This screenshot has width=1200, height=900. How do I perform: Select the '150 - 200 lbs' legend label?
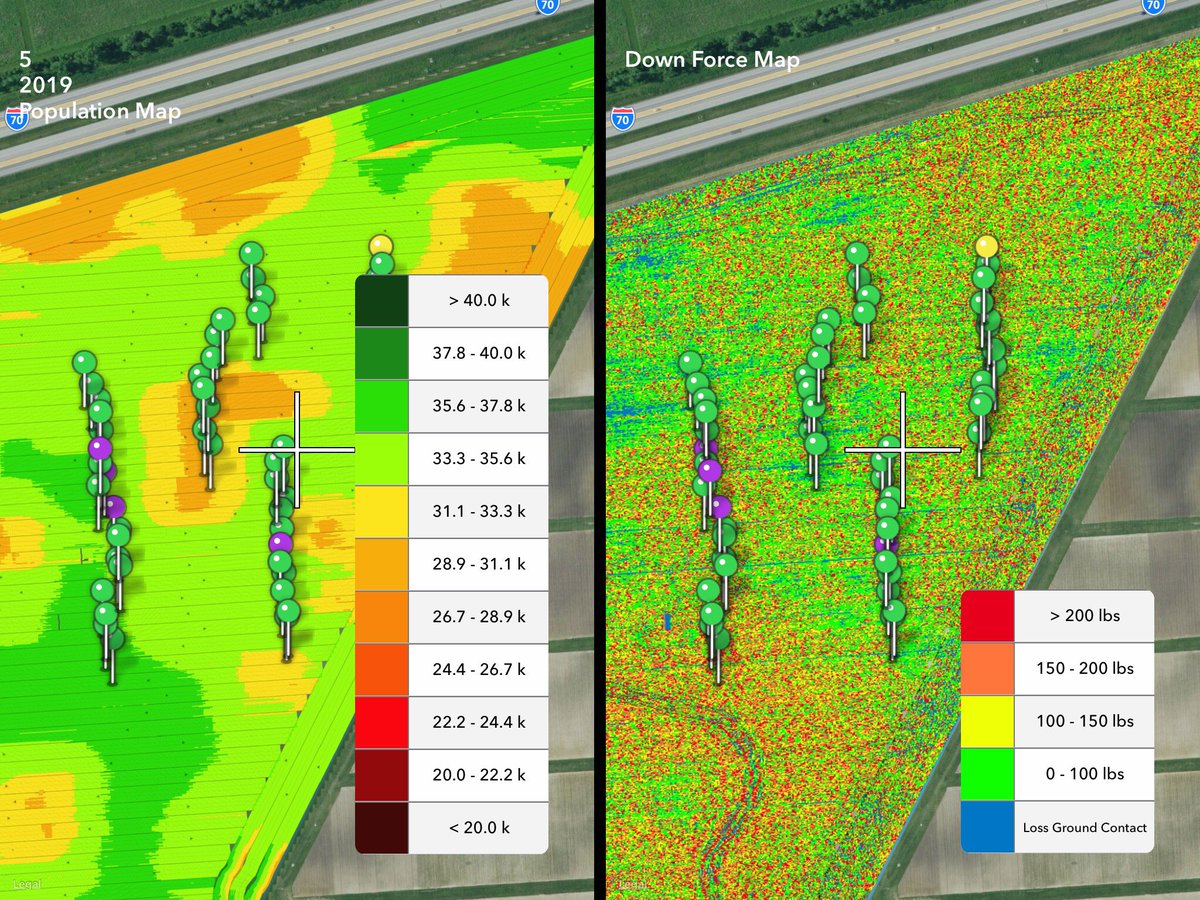tap(1084, 669)
